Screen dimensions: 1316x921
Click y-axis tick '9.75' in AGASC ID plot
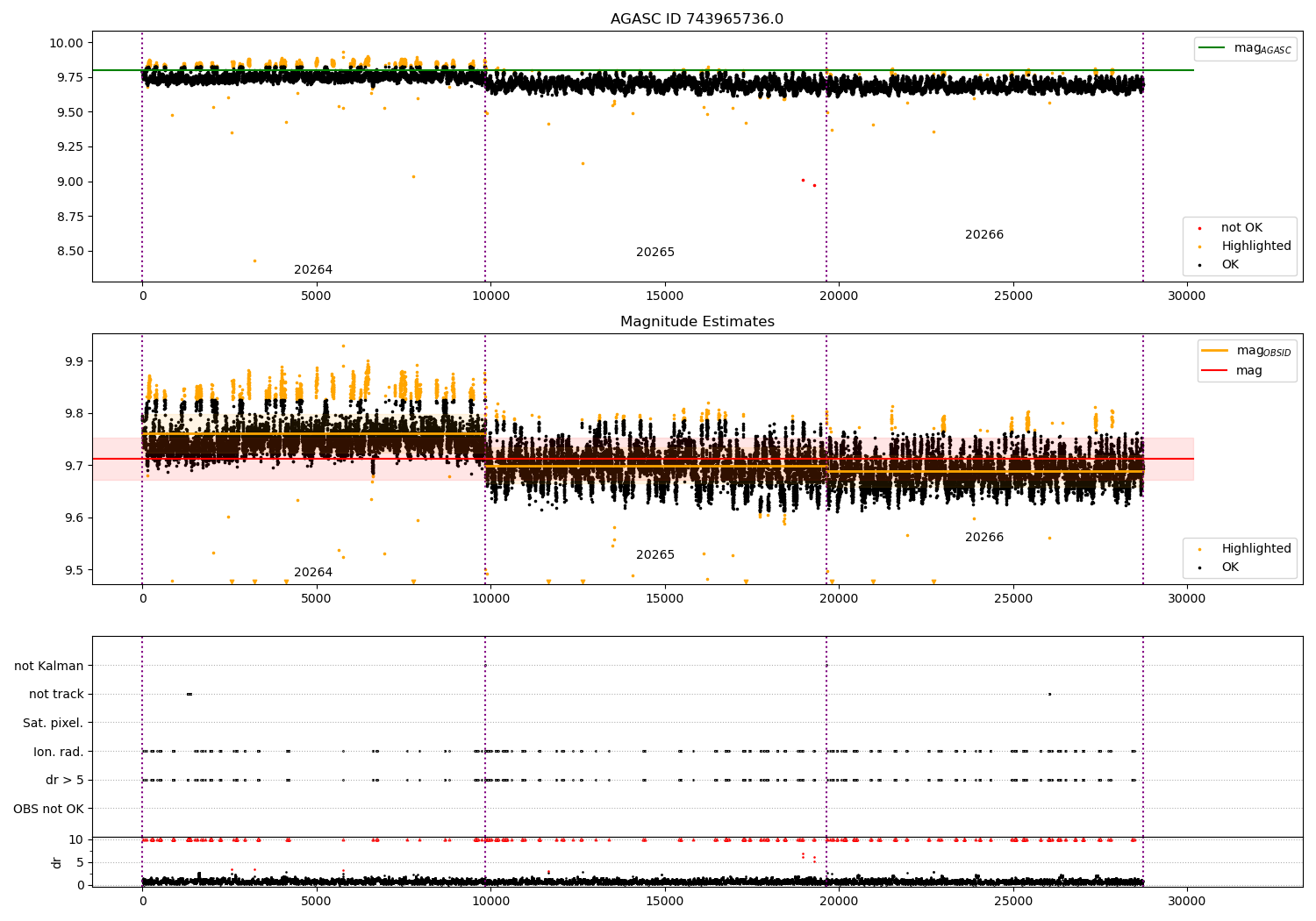pyautogui.click(x=68, y=78)
